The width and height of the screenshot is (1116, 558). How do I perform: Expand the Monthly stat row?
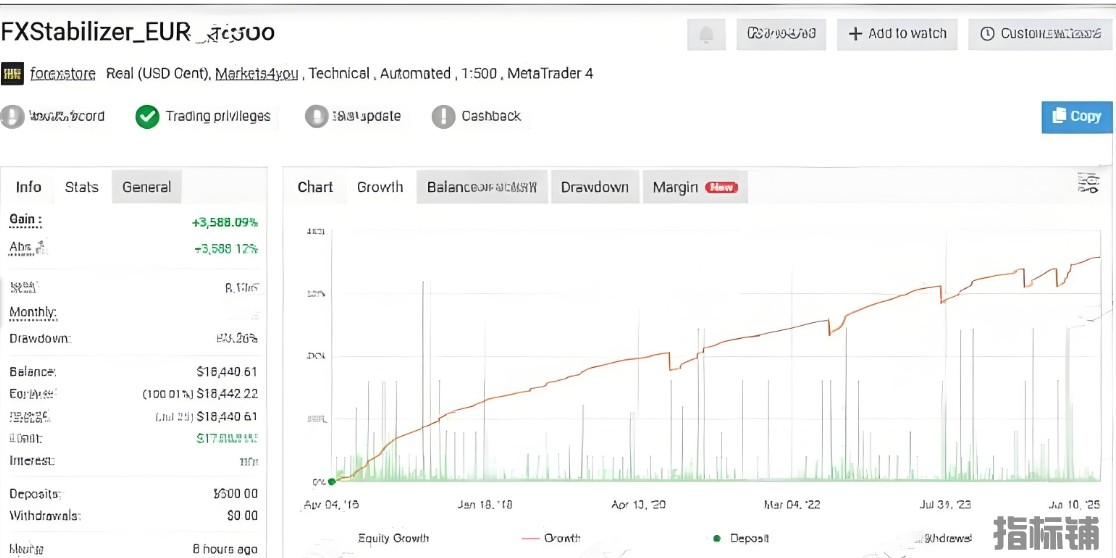33,312
